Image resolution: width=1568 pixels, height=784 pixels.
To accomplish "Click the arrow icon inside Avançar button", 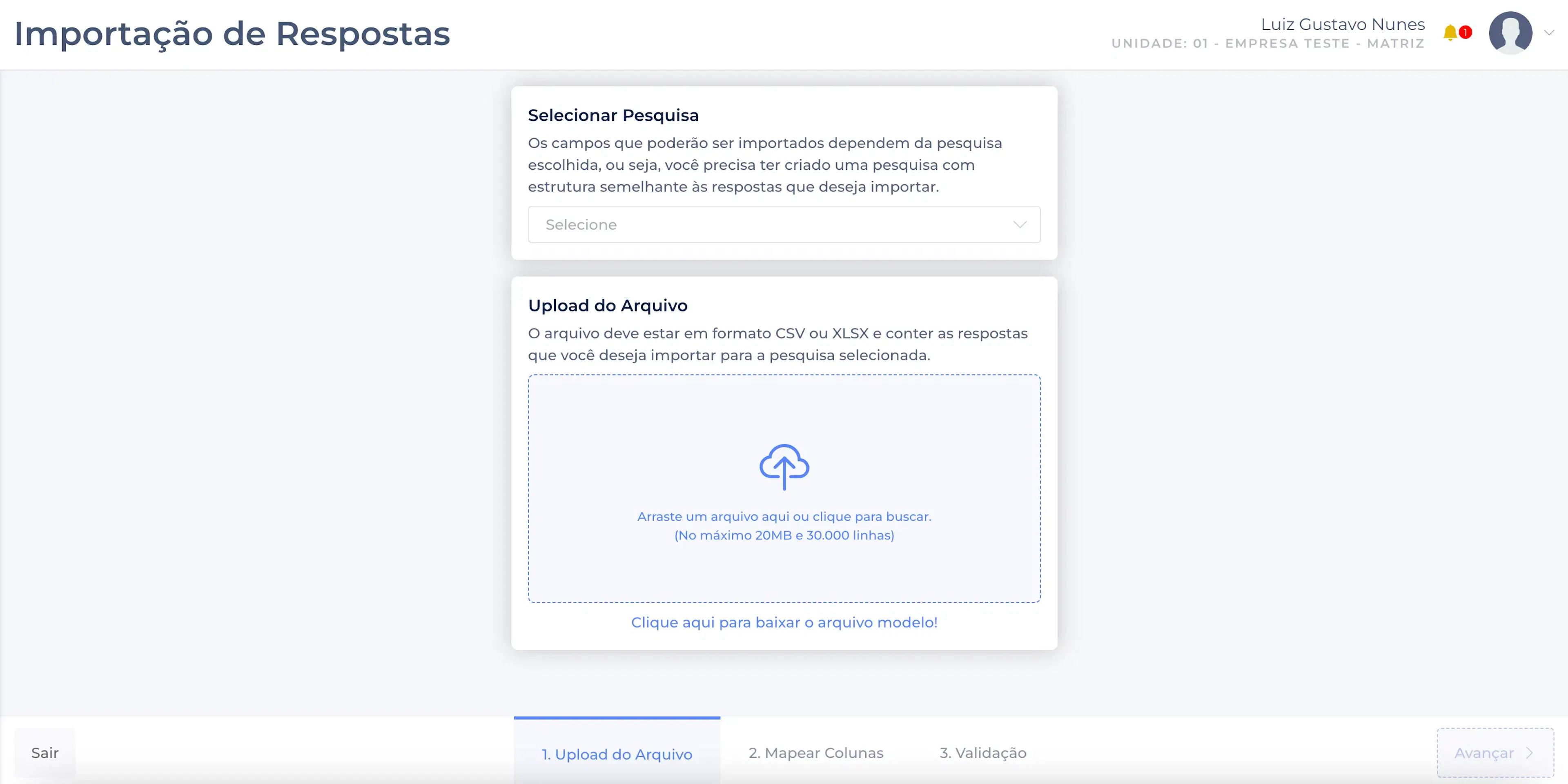I will tap(1530, 753).
